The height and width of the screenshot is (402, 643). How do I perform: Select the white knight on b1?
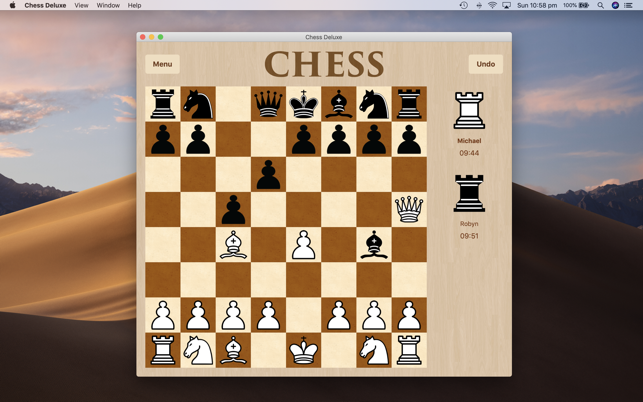coord(198,350)
